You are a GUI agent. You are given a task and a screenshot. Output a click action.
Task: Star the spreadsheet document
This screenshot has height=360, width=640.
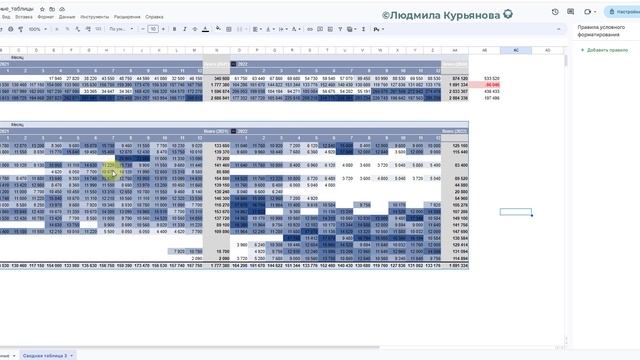42,9
